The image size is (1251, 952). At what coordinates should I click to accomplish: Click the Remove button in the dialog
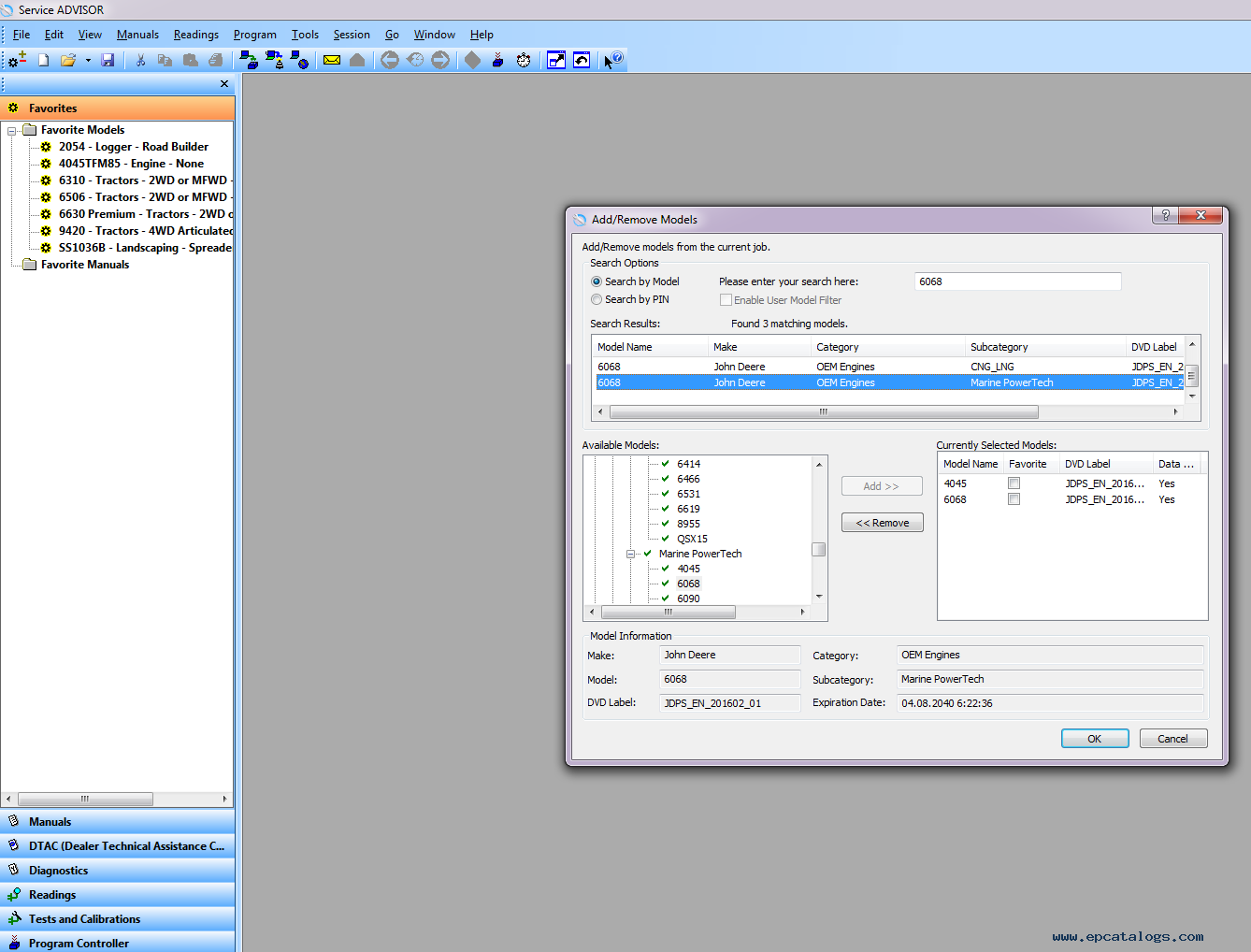coord(883,523)
